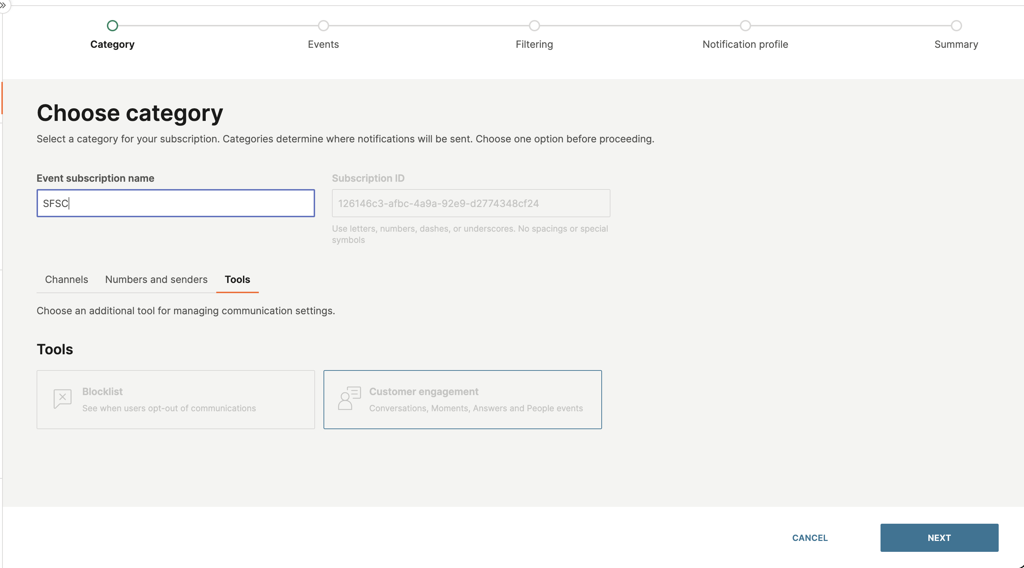Switch to the Channels tab
The image size is (1024, 568).
click(67, 279)
